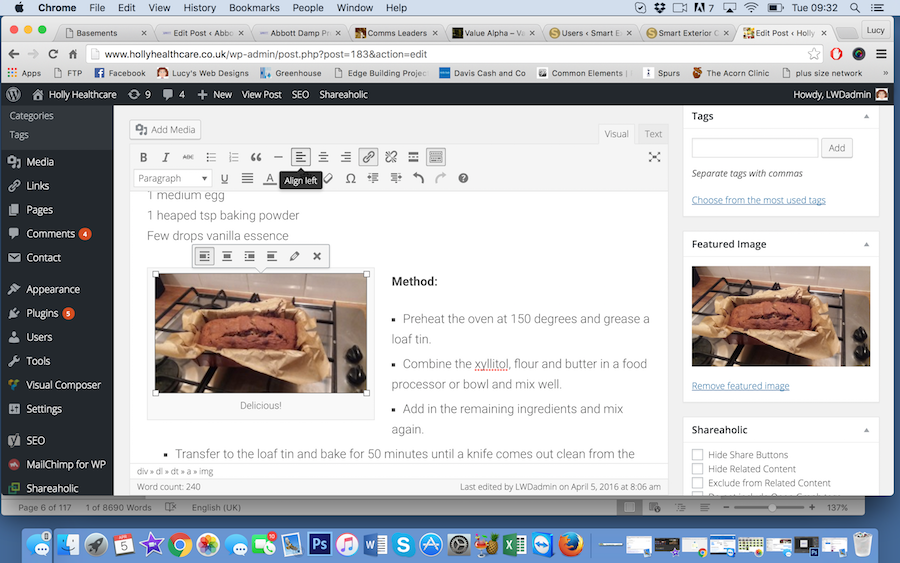Set image alignment to center in image toolbar
This screenshot has height=563, width=900.
(227, 256)
